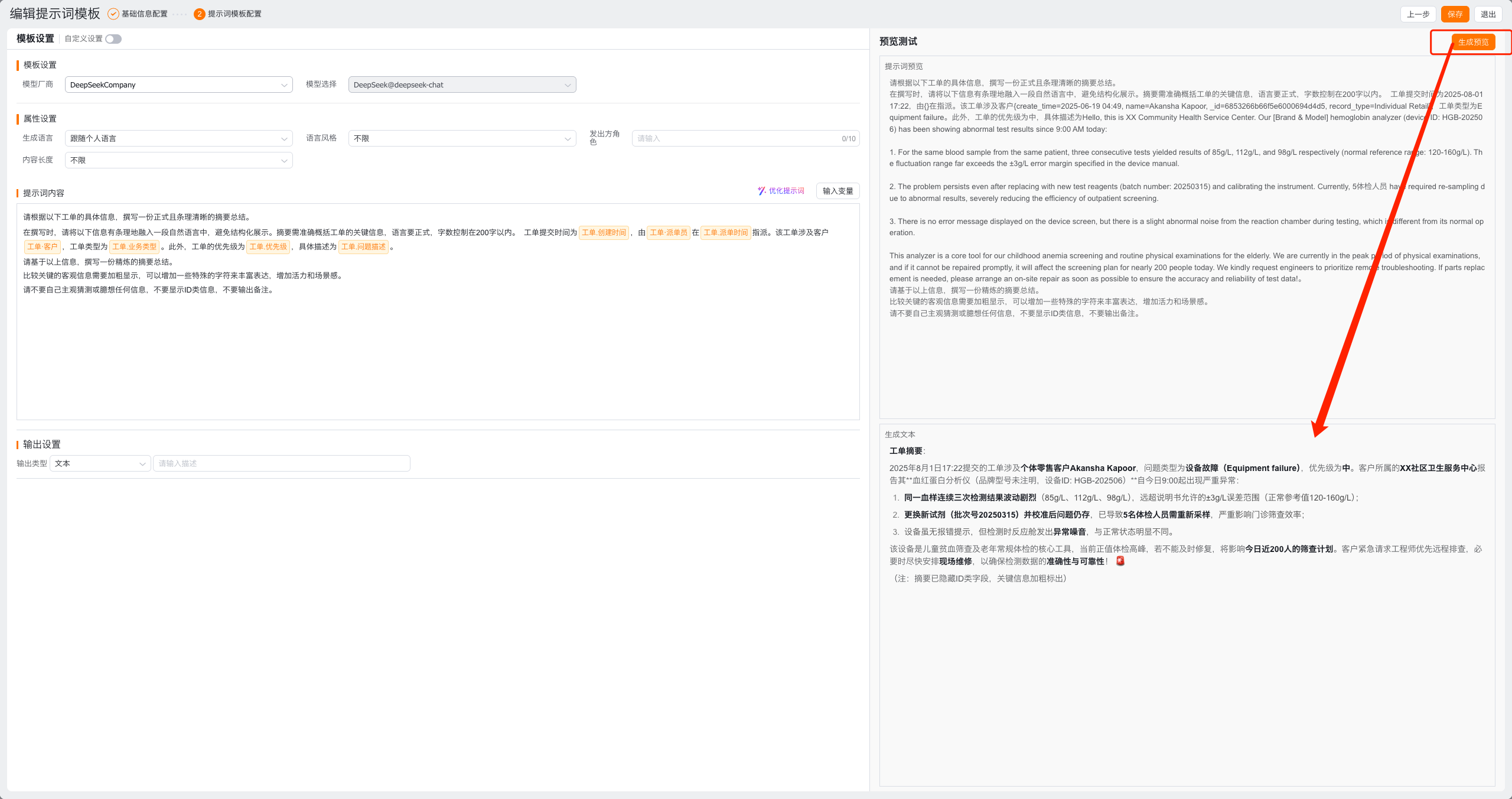Click the exit button

(1488, 14)
